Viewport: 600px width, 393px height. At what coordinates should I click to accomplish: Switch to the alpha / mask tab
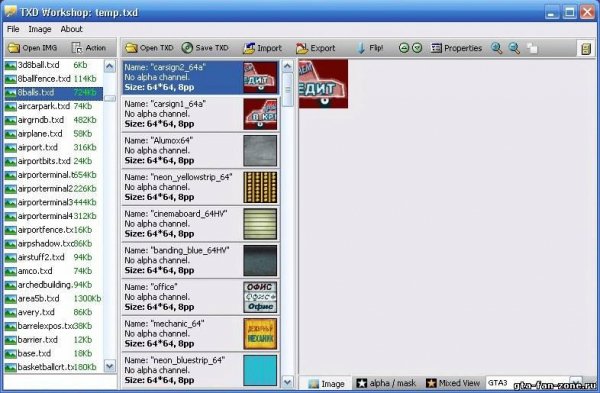click(x=386, y=383)
